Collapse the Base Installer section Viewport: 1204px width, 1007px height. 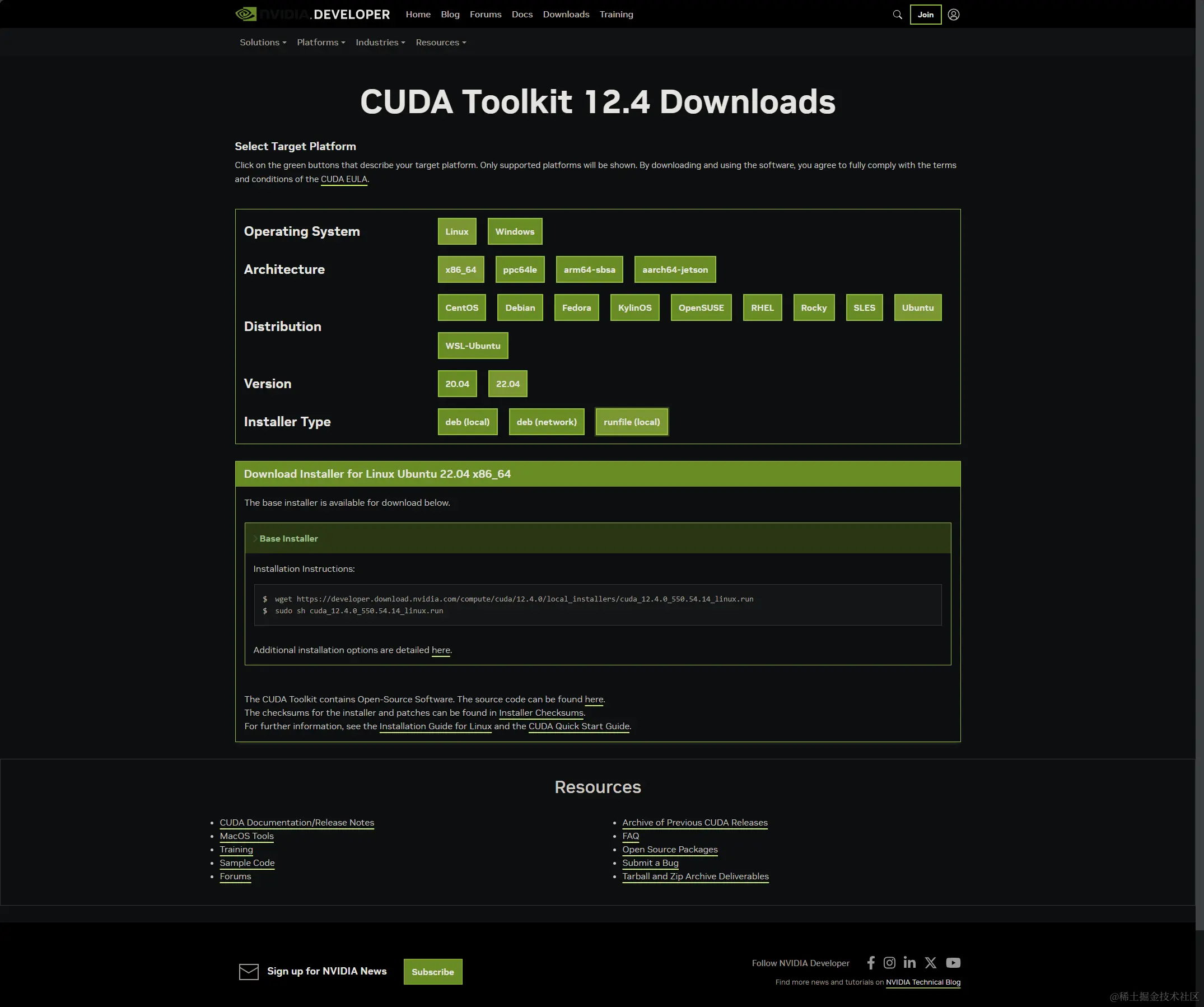[288, 538]
